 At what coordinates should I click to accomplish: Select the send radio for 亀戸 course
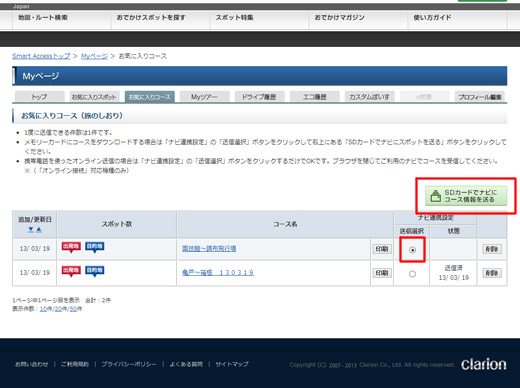(412, 274)
